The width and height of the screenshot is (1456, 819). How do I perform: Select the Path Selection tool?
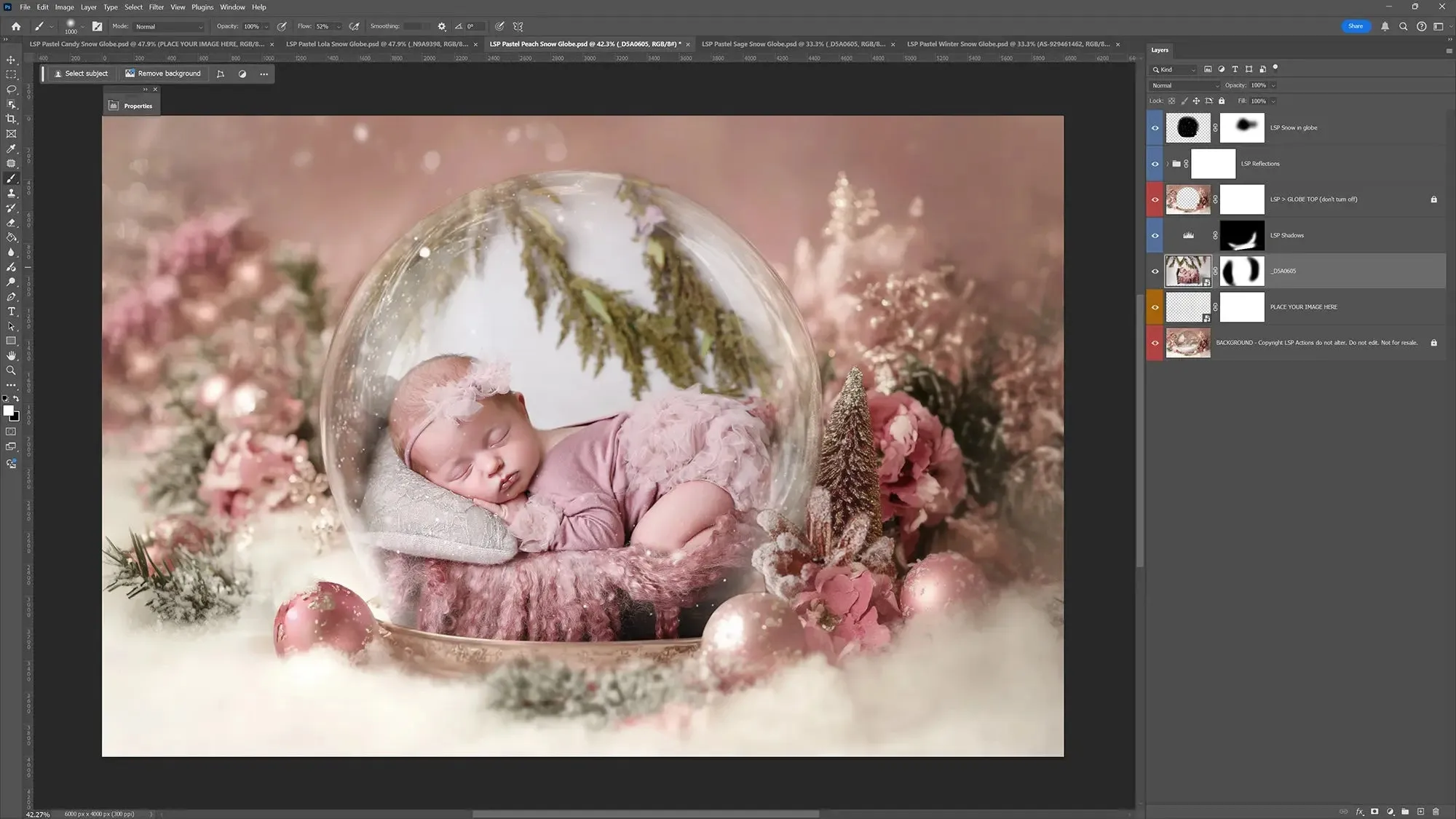point(11,326)
